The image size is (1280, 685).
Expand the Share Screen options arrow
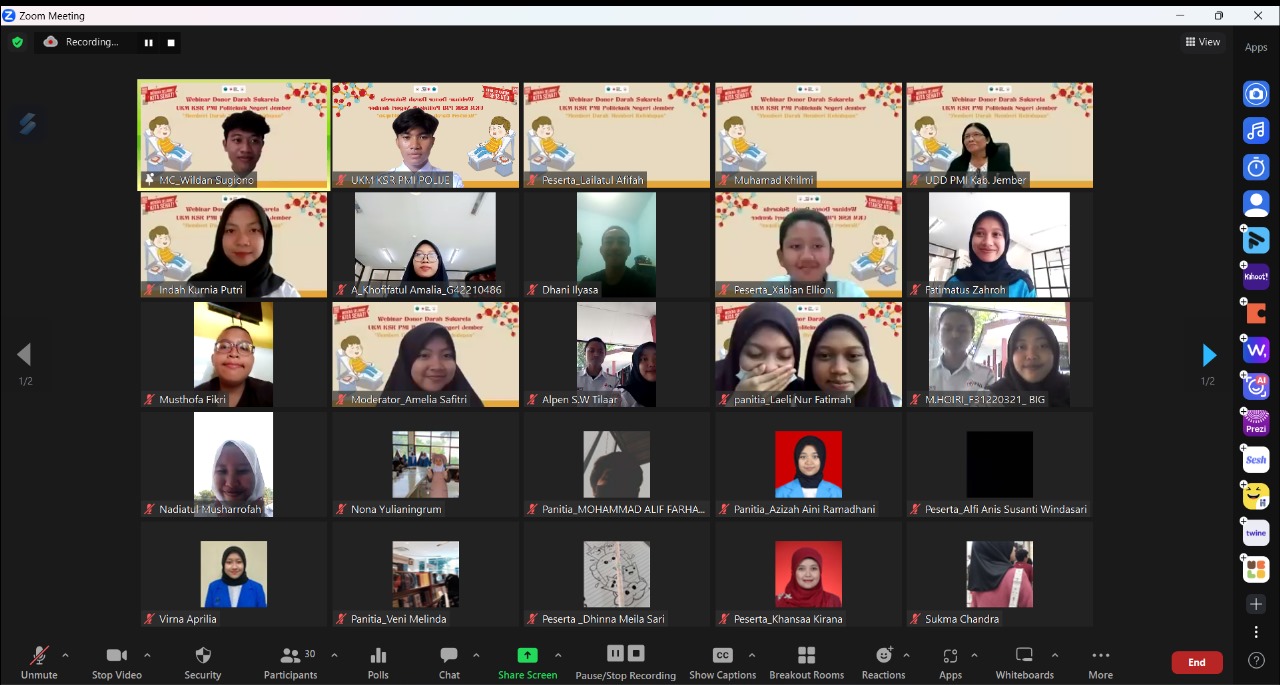pos(558,656)
